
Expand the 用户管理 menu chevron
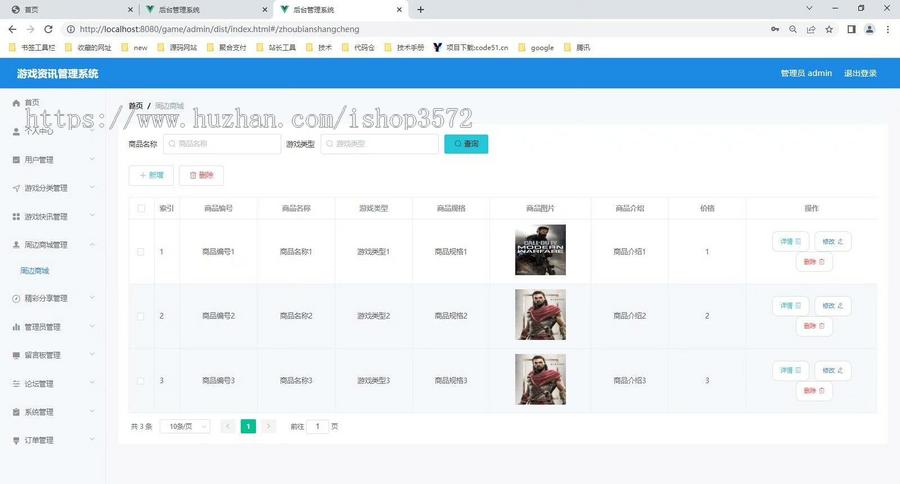(x=92, y=160)
